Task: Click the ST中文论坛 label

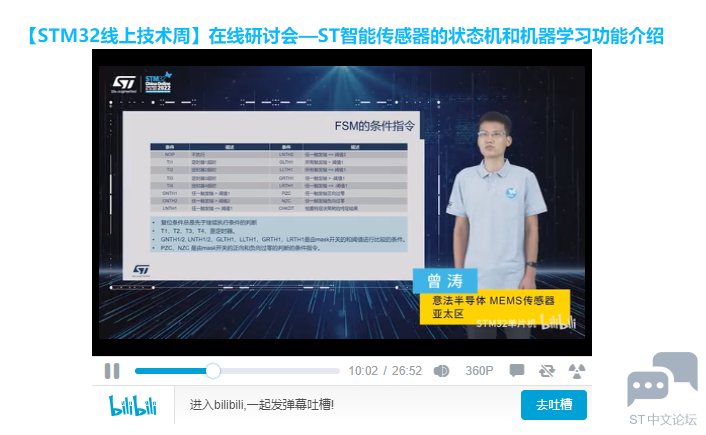Action: 662,420
